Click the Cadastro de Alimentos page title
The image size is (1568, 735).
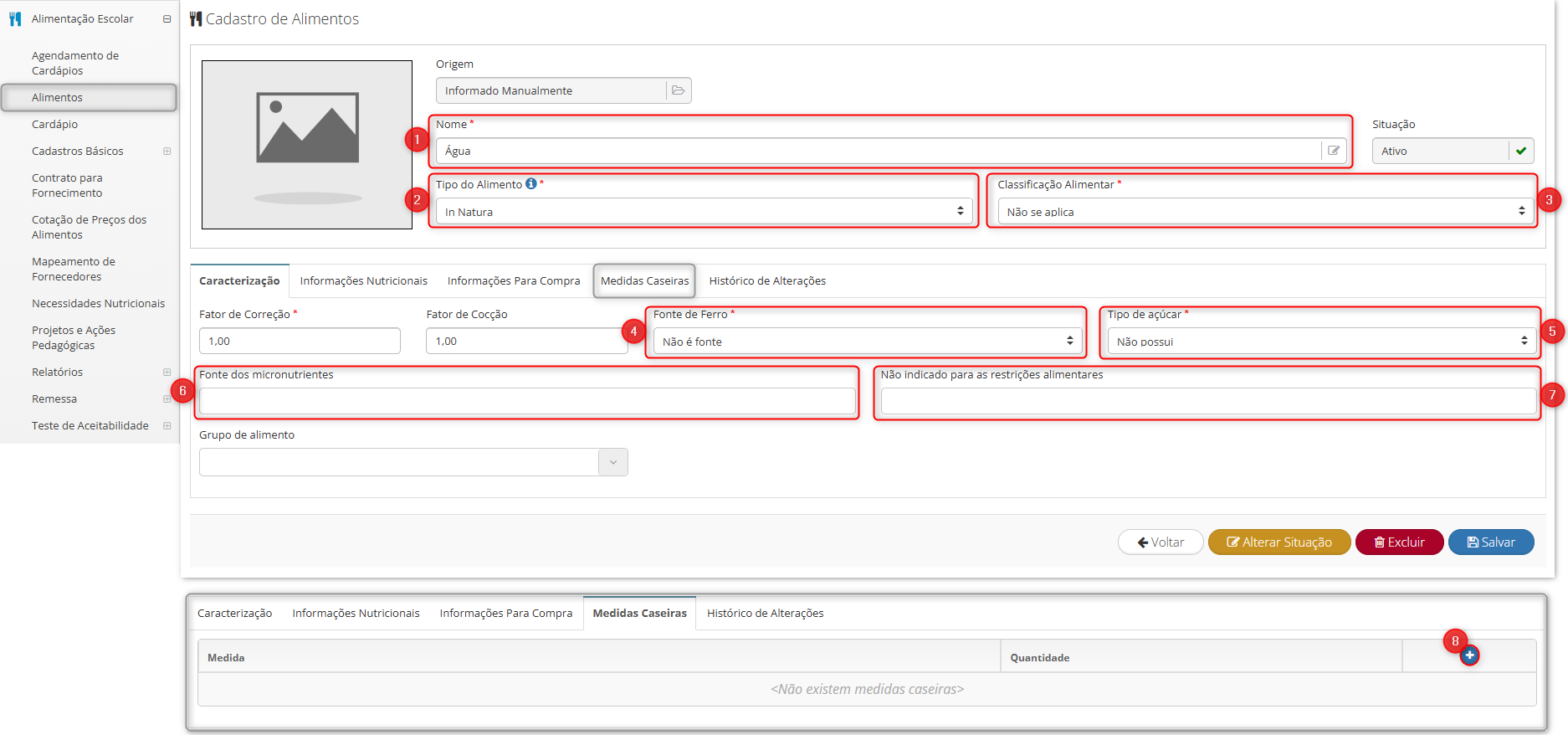pyautogui.click(x=282, y=18)
